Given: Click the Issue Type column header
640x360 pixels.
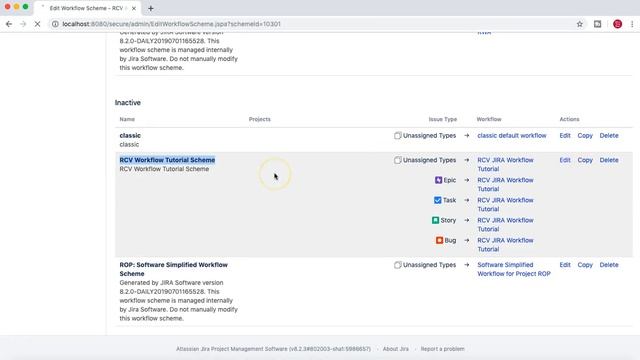Looking at the screenshot, I should point(442,119).
